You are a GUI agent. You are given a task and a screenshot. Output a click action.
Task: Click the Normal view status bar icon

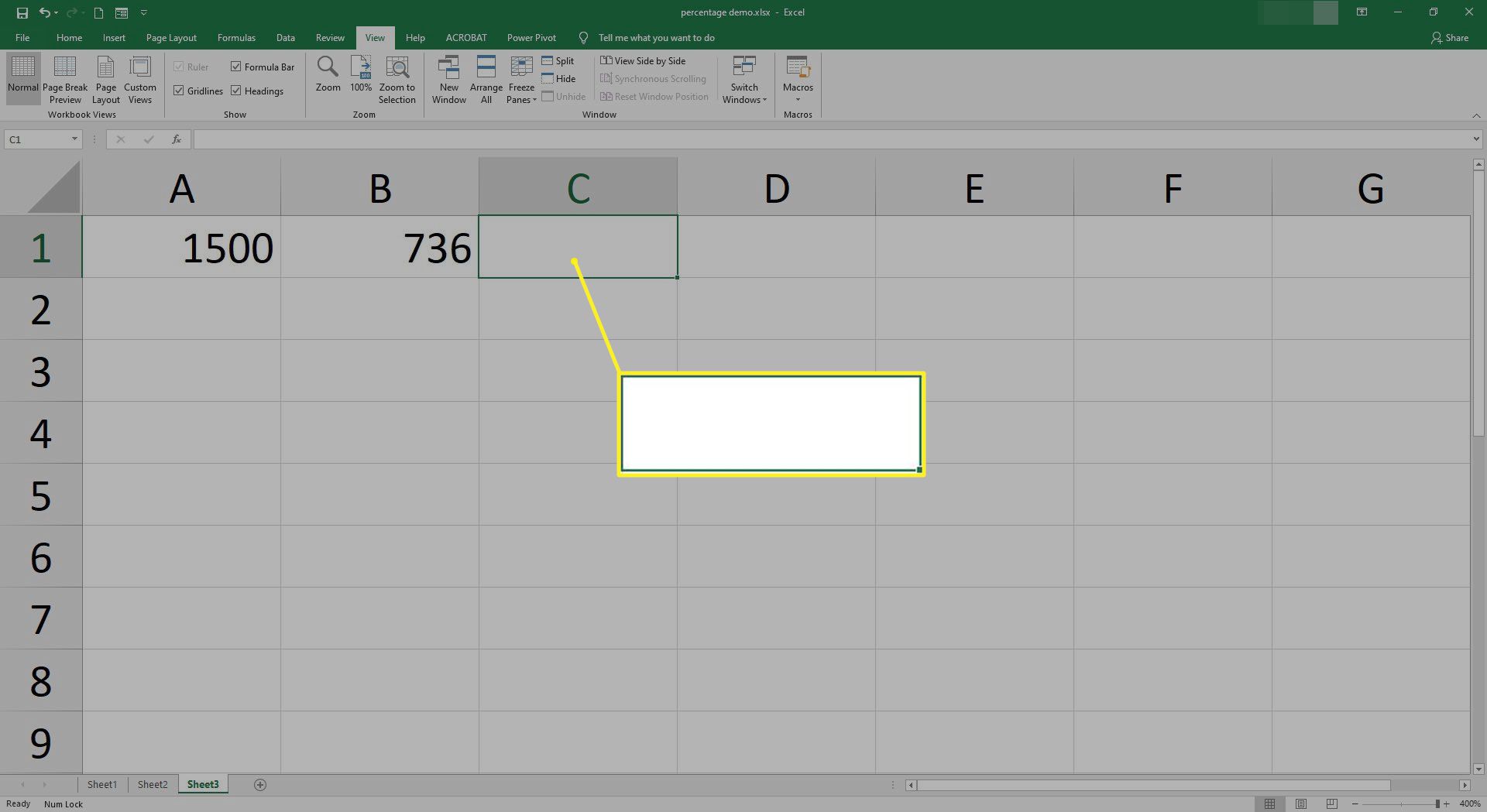tap(1269, 804)
